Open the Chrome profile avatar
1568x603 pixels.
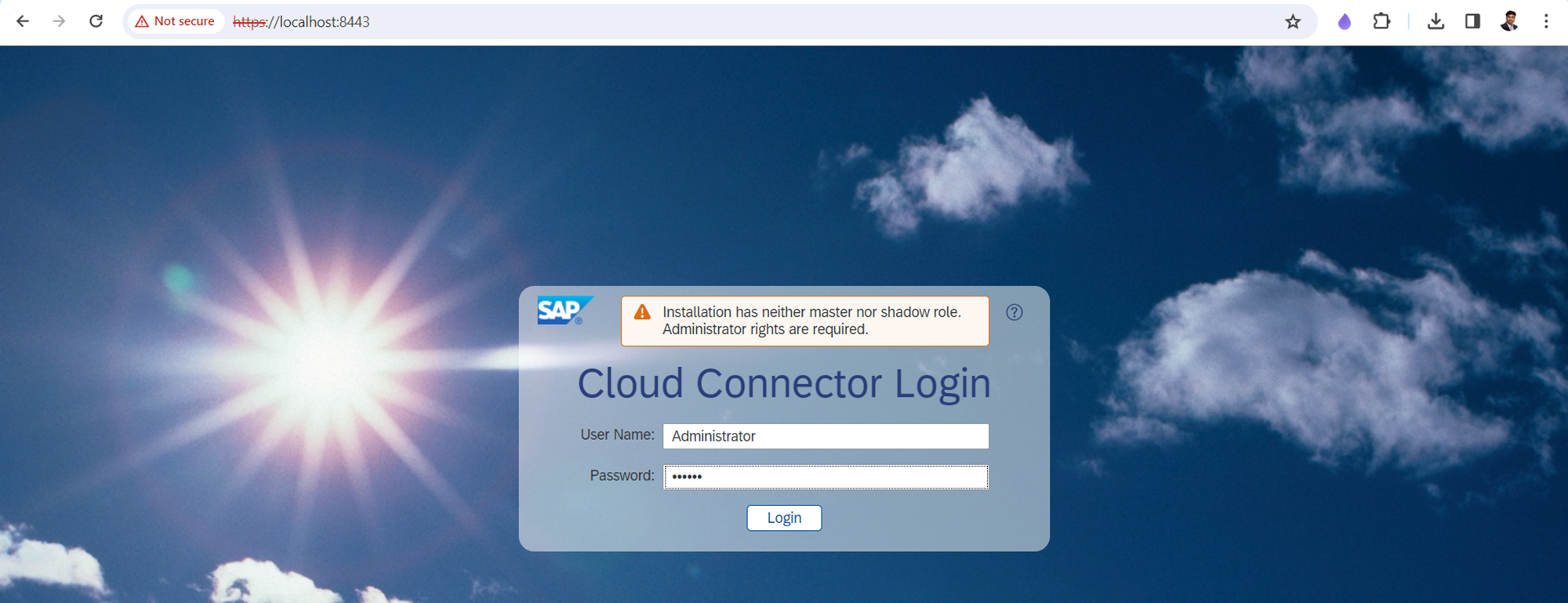(1509, 21)
